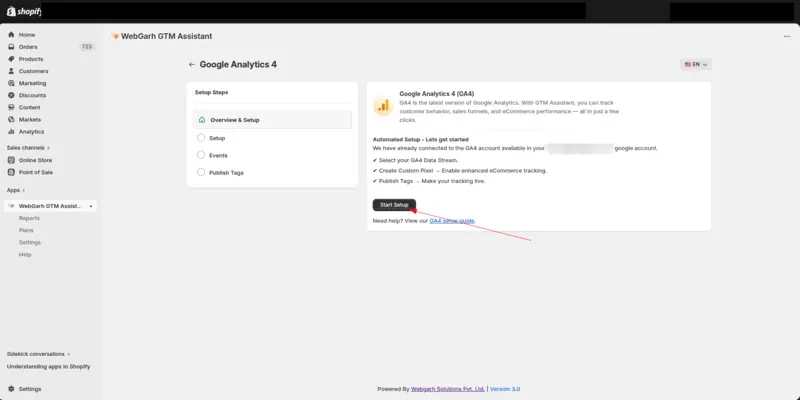The image size is (800, 400).
Task: Click the Markets globe icon
Action: click(11, 119)
